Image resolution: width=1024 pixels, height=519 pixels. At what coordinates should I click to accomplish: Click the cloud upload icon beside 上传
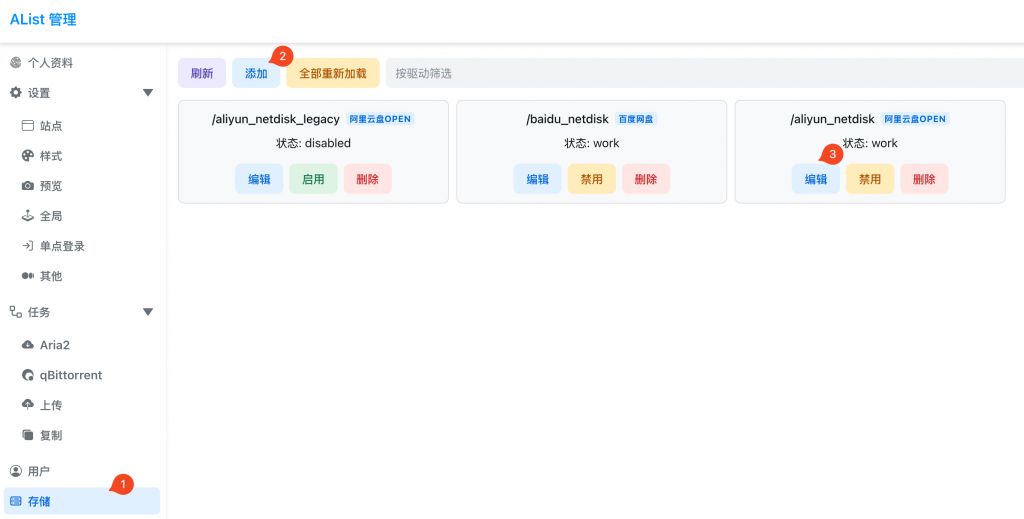[x=27, y=405]
